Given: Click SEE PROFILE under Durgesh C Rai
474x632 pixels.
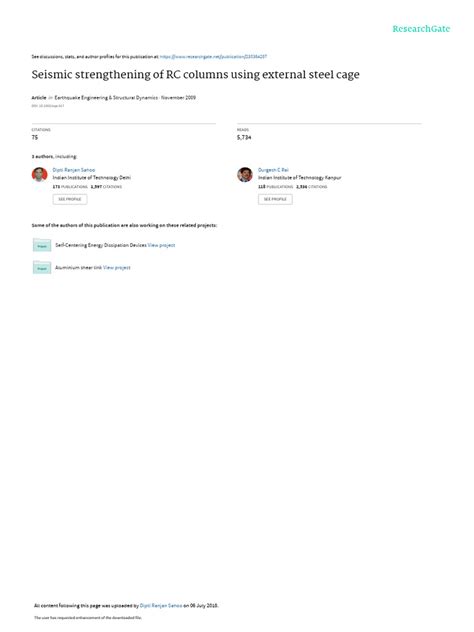Looking at the screenshot, I should pyautogui.click(x=275, y=199).
